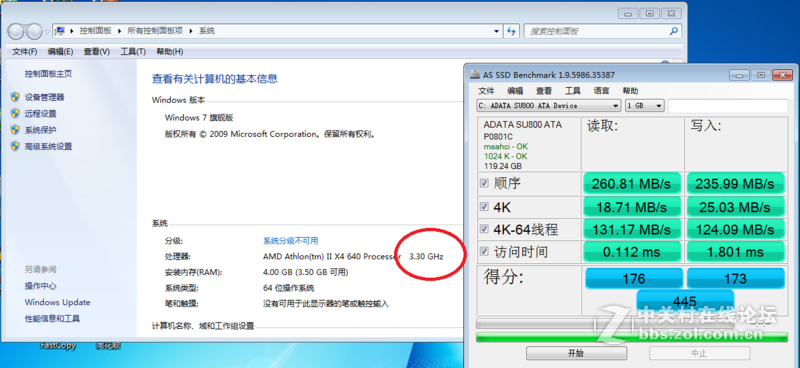
Task: Click the read score value 176
Action: tap(634, 279)
